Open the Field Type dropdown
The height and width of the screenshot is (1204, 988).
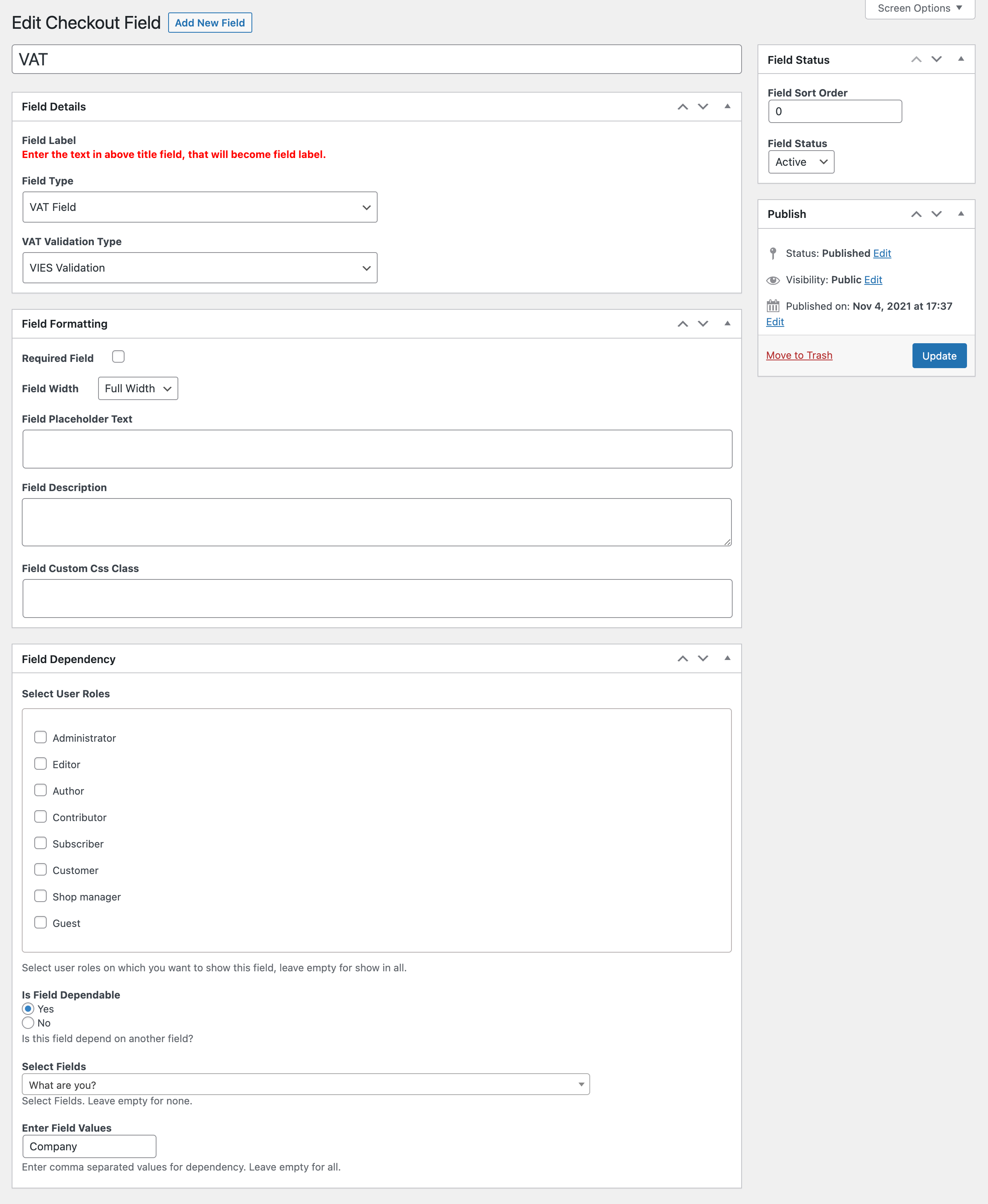click(200, 207)
